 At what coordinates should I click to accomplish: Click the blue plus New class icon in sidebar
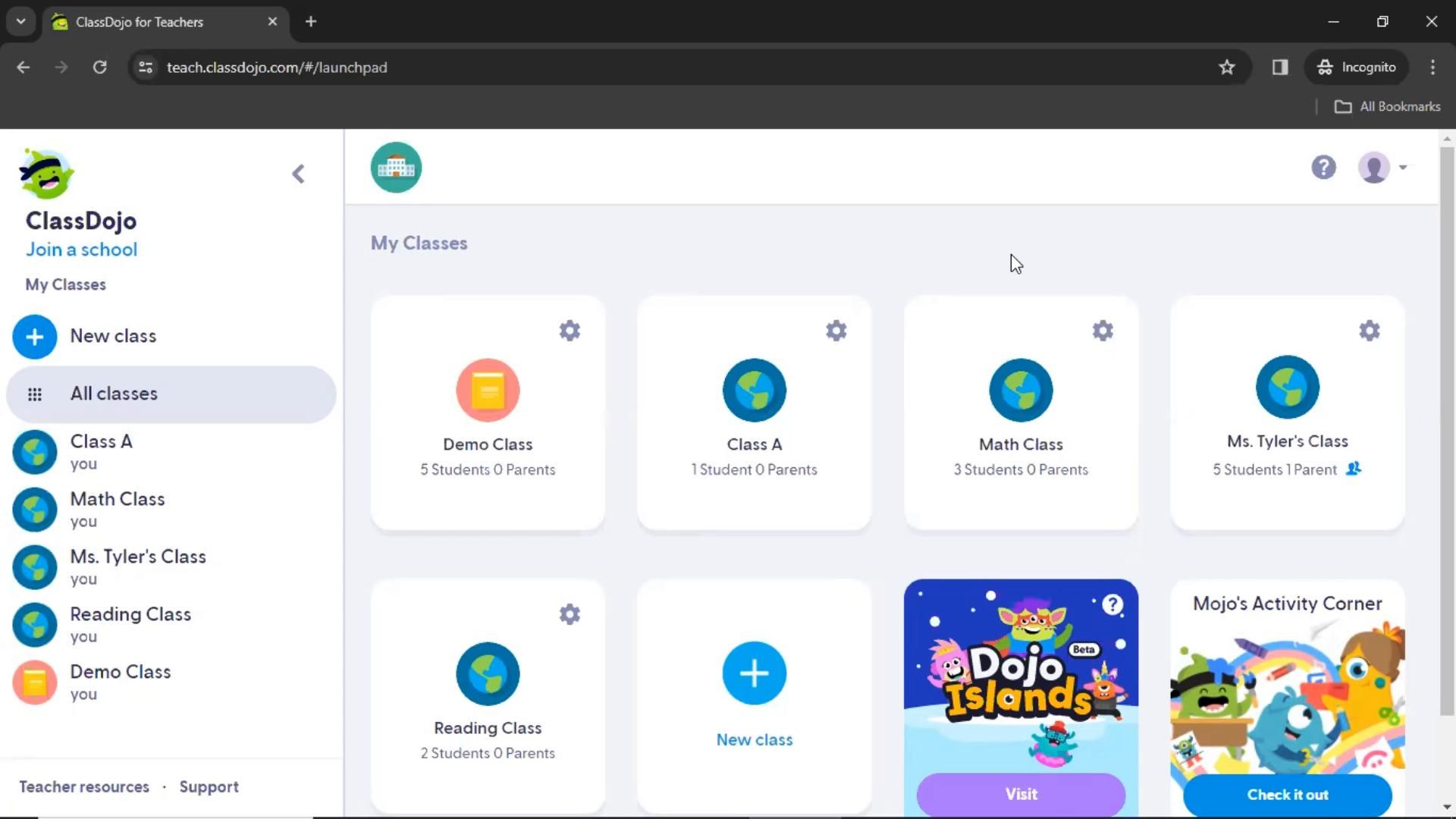[x=34, y=337]
